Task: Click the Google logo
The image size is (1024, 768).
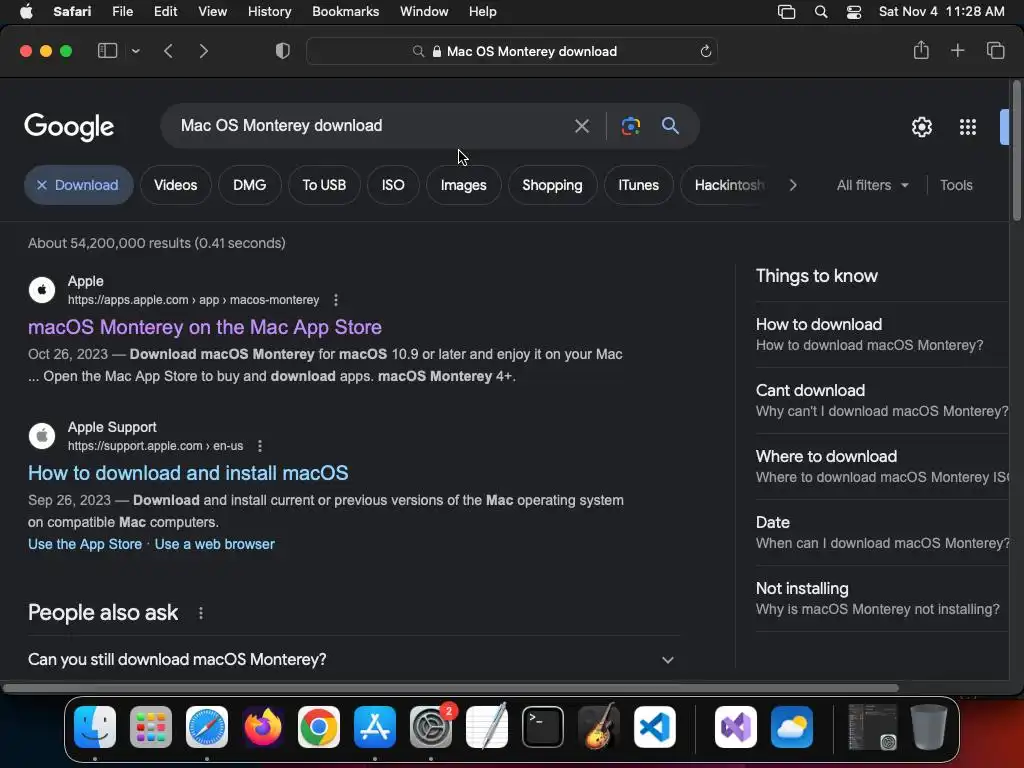Action: click(69, 127)
